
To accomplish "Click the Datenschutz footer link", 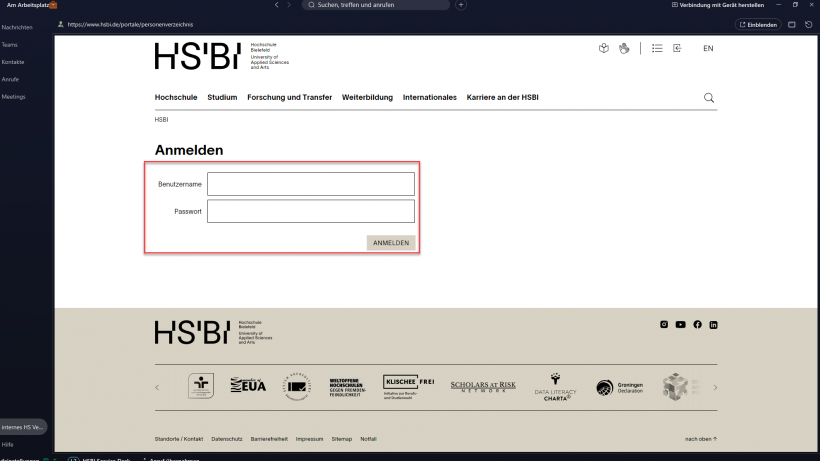I will (x=227, y=439).
